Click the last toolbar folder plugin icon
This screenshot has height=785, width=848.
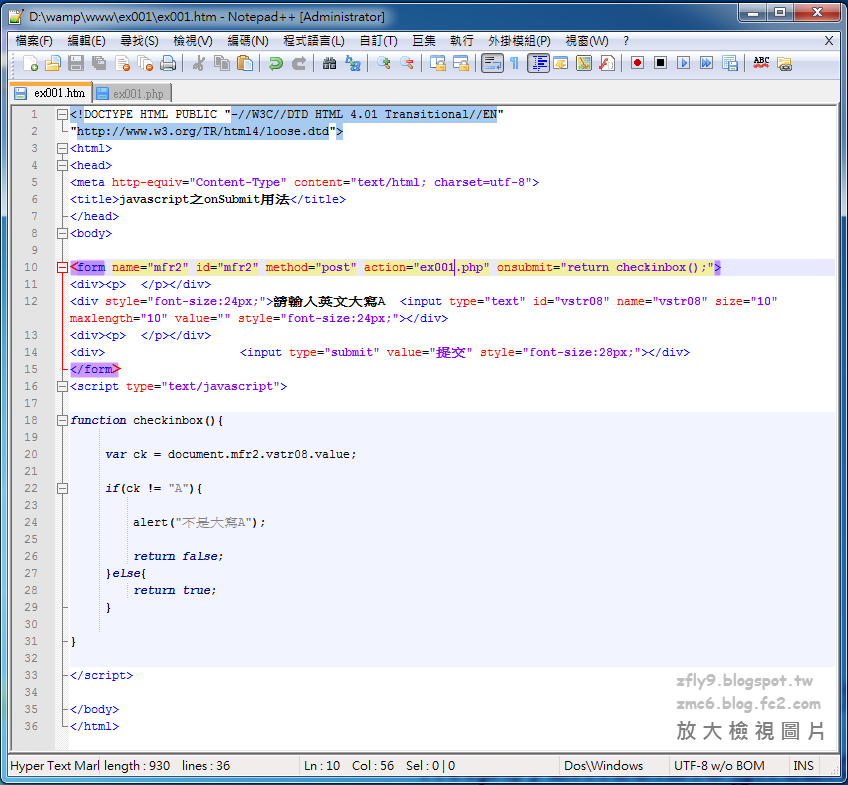coord(784,63)
